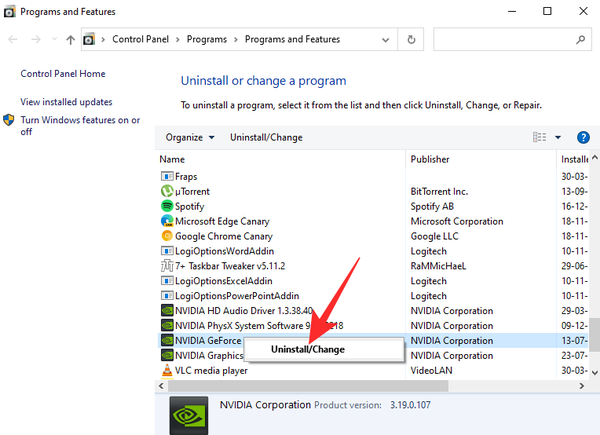Click the LogiOptionsExcelAddin icon
This screenshot has height=435, width=600.
[167, 281]
